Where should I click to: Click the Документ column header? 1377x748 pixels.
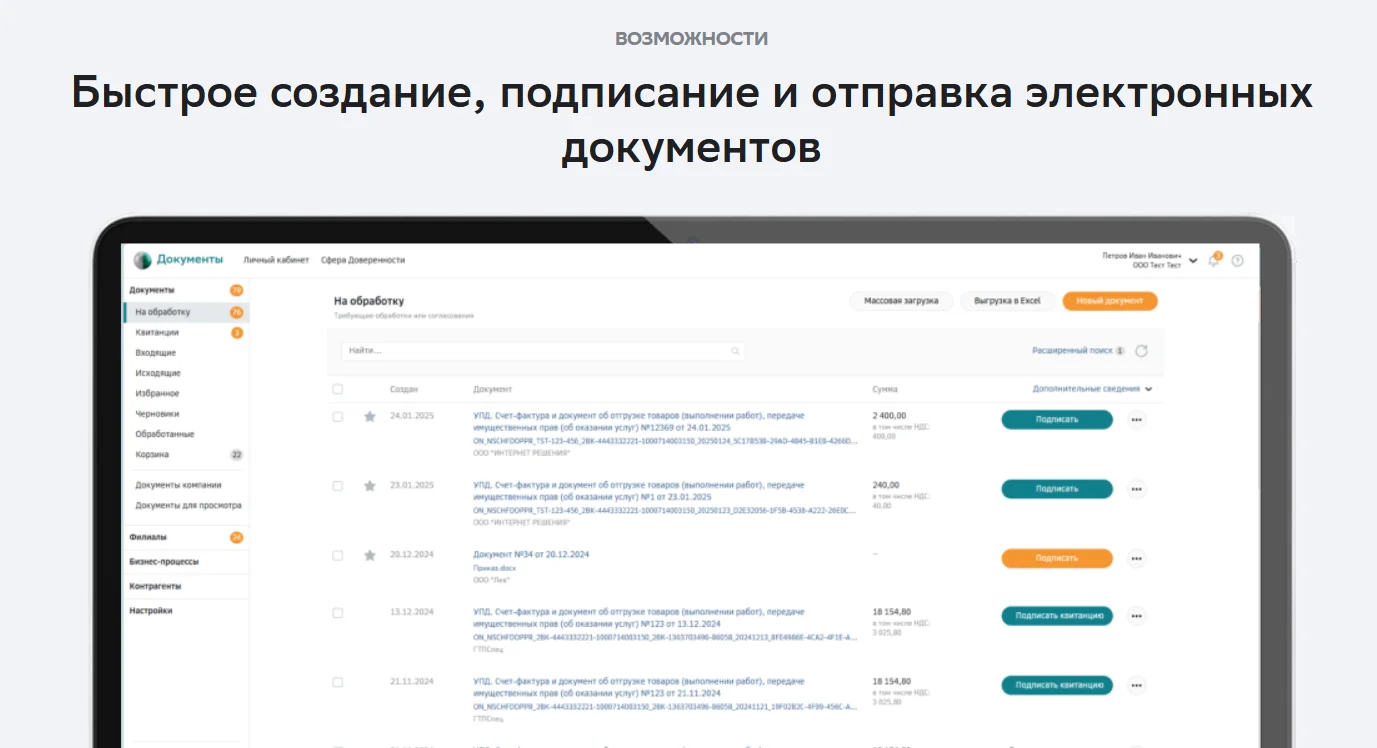click(x=492, y=389)
